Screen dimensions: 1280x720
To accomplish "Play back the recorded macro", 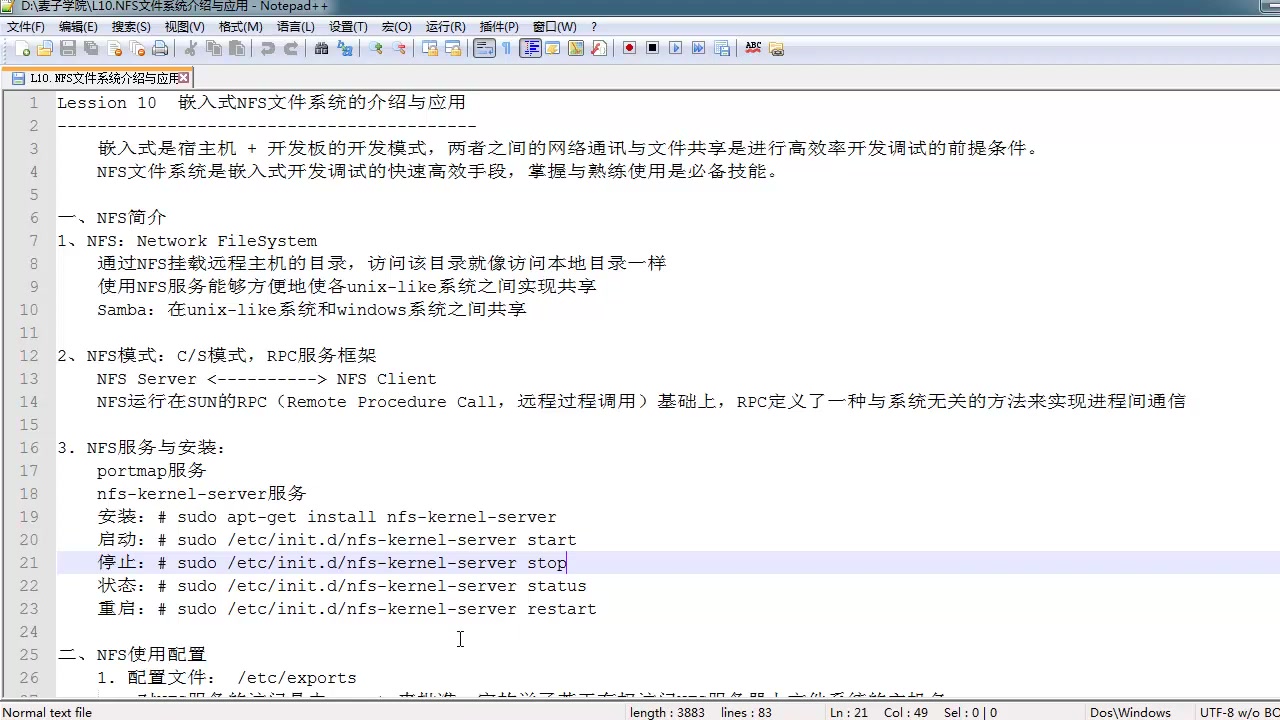I will tap(676, 48).
